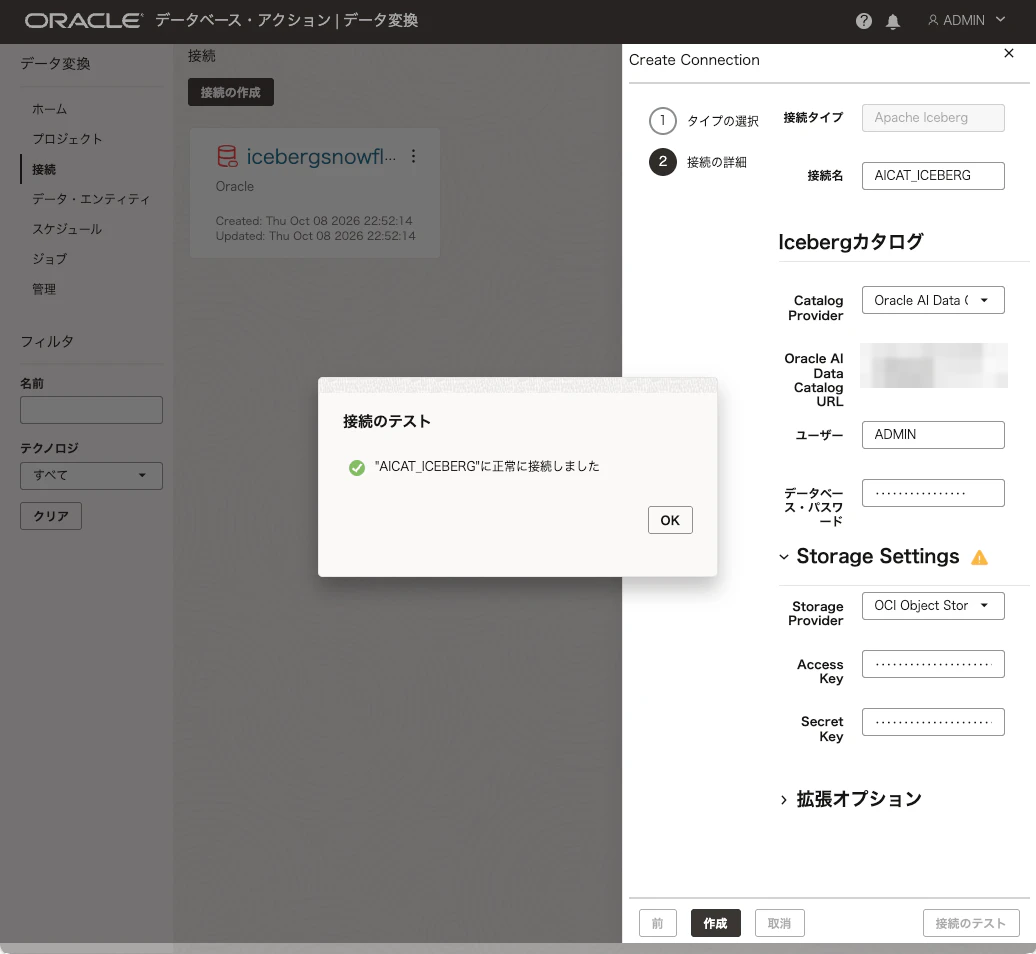Click the Updated: Thu Oct 08 2026 22:52:14 text
Screen dimensions: 1036x954
[315, 236]
